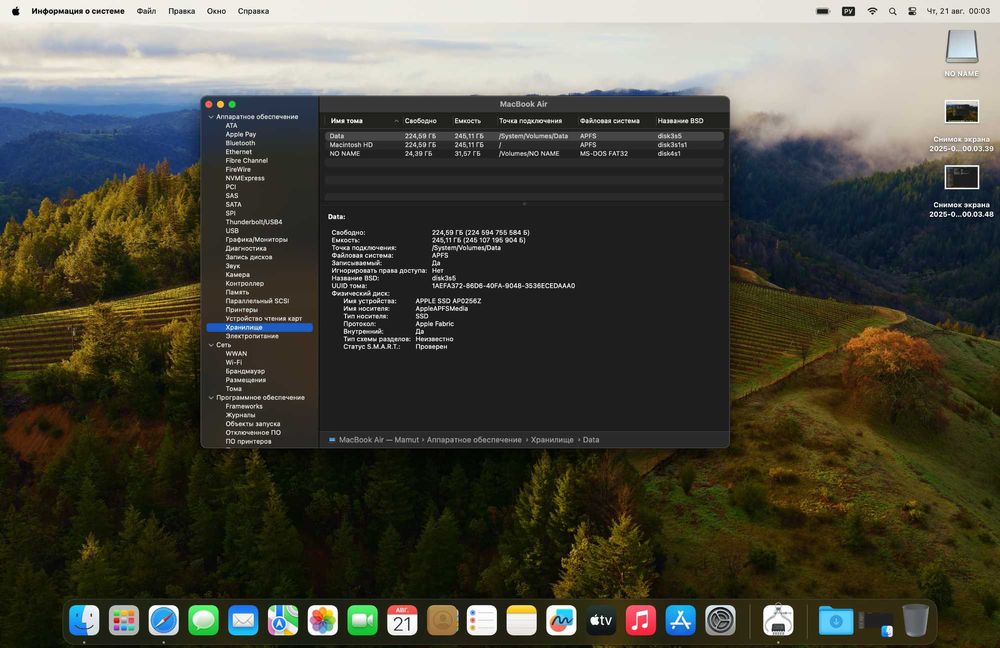Select Thunderbolt/USB4 in the sidebar
This screenshot has width=1000, height=648.
[253, 222]
